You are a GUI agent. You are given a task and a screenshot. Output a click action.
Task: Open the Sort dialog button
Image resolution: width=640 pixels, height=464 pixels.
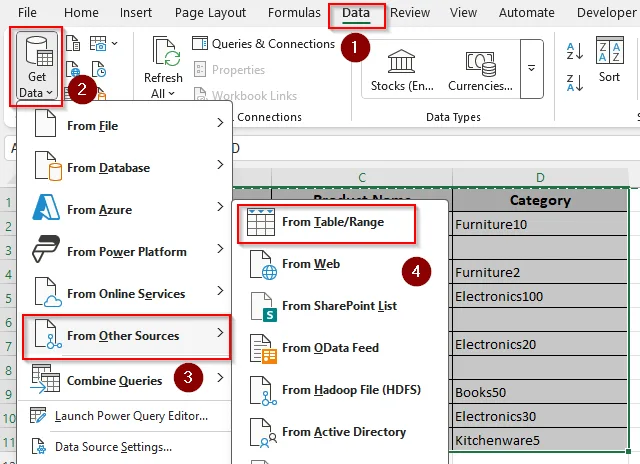tap(609, 60)
